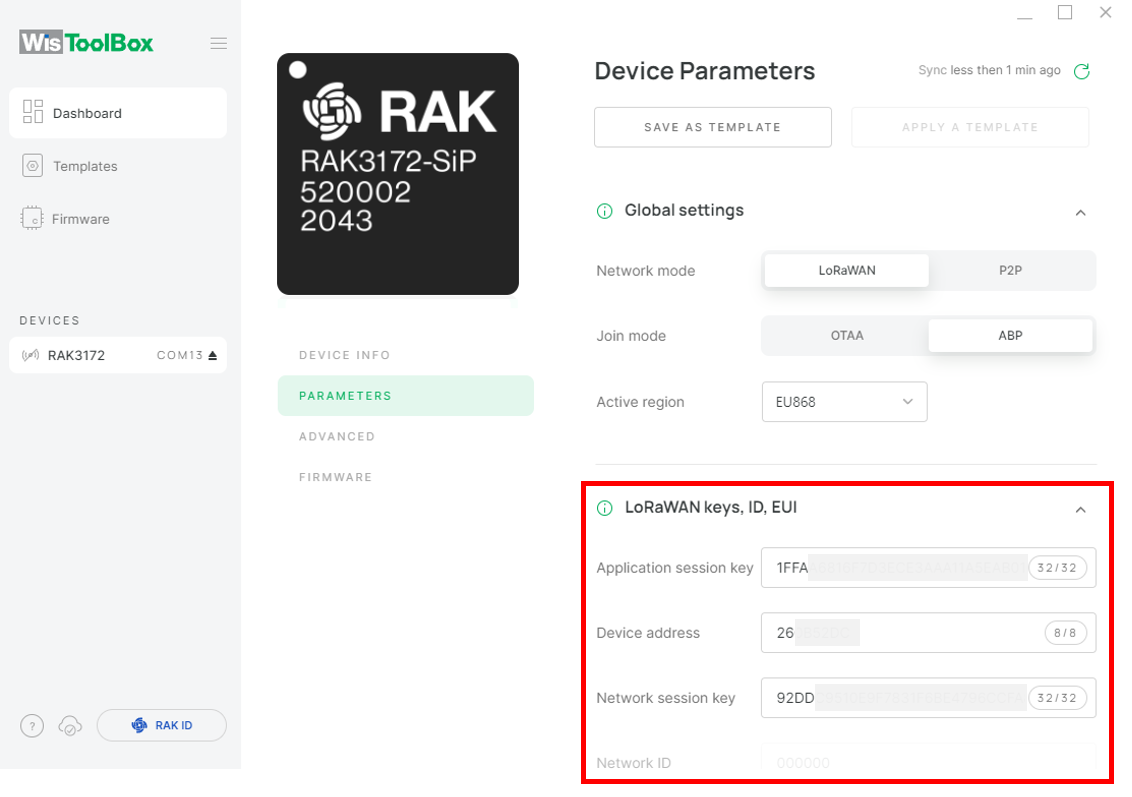
Task: Switch to the DEVICE INFO tab
Action: click(344, 355)
